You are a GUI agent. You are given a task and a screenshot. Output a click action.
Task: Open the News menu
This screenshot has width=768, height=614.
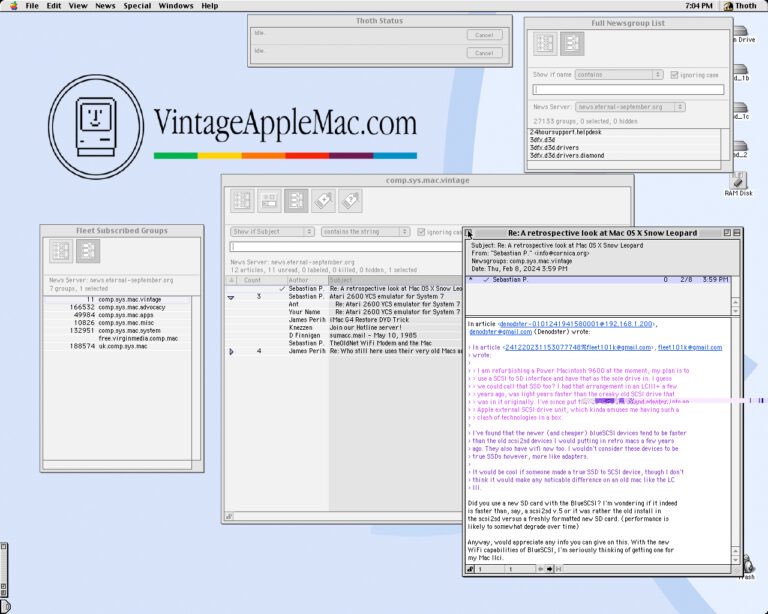click(x=105, y=6)
